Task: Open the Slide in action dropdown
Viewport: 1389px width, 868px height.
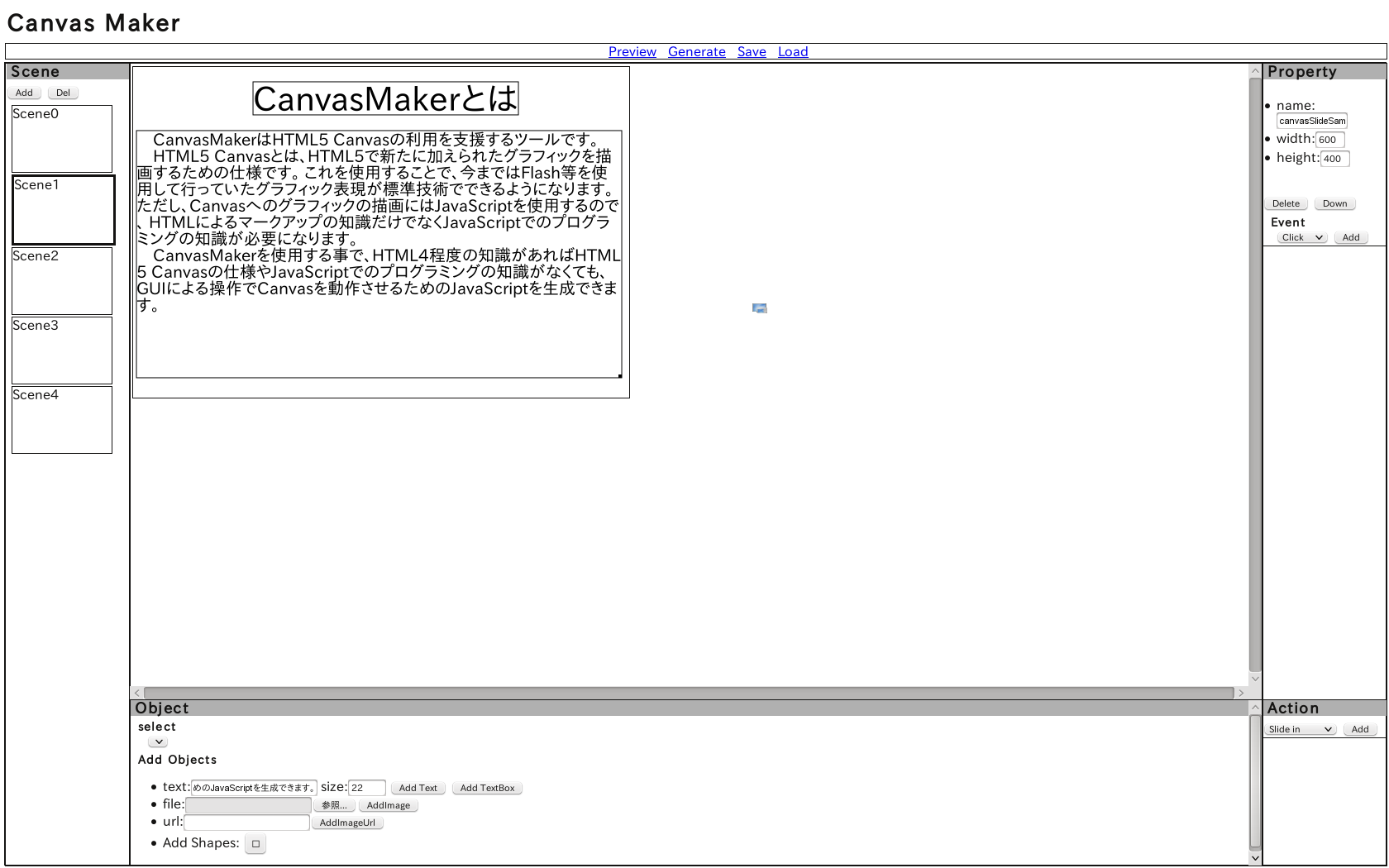Action: 1301,729
